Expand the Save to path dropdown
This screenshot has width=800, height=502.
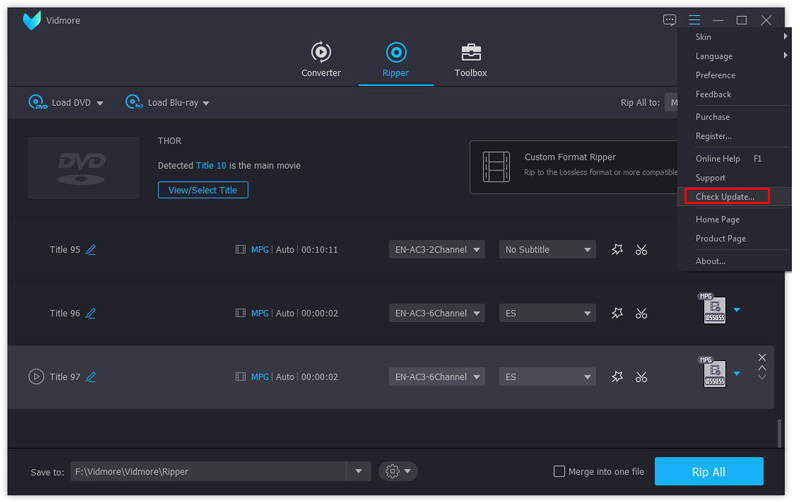[359, 472]
